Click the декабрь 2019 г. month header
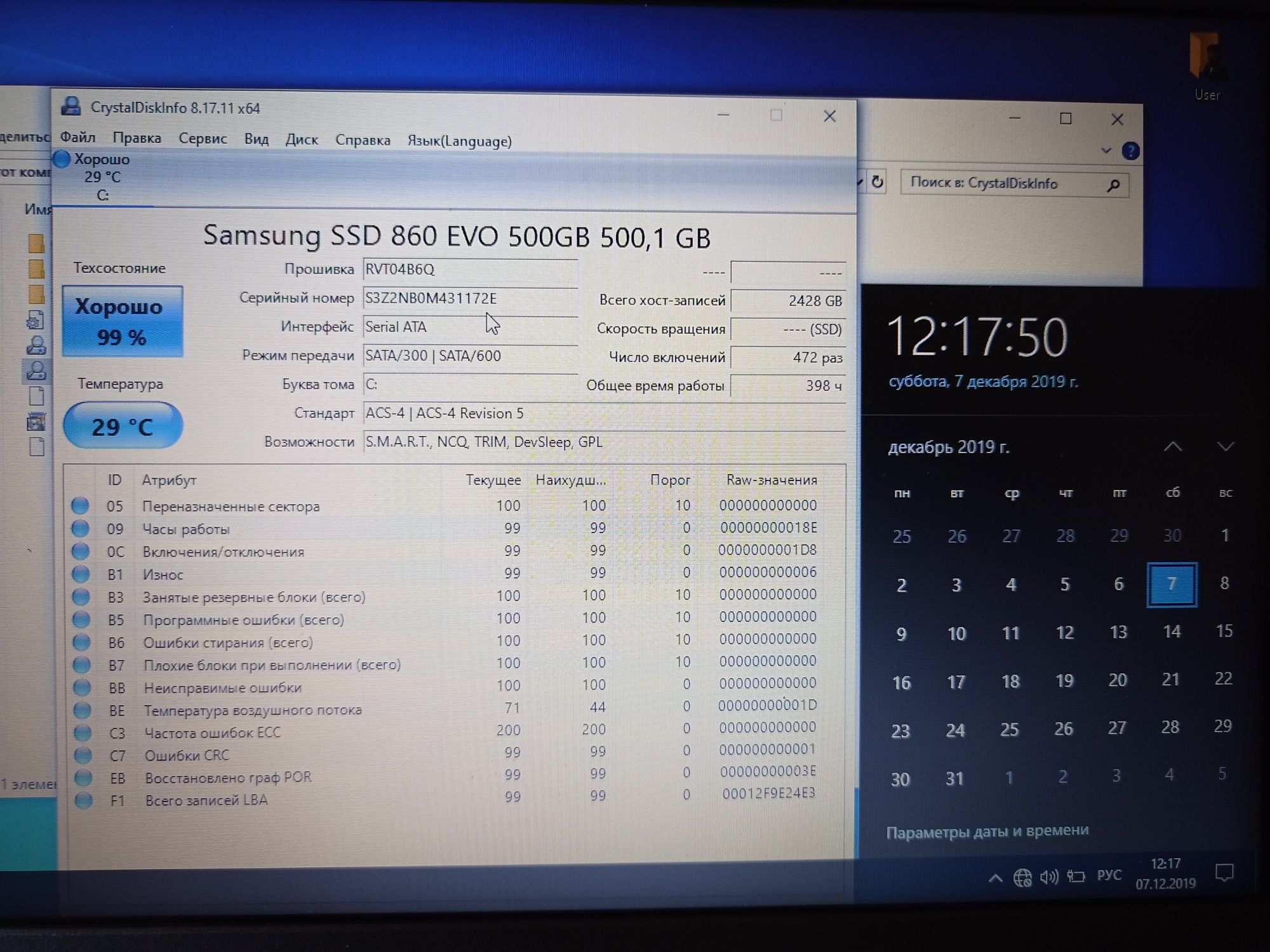The width and height of the screenshot is (1270, 952). (x=948, y=447)
